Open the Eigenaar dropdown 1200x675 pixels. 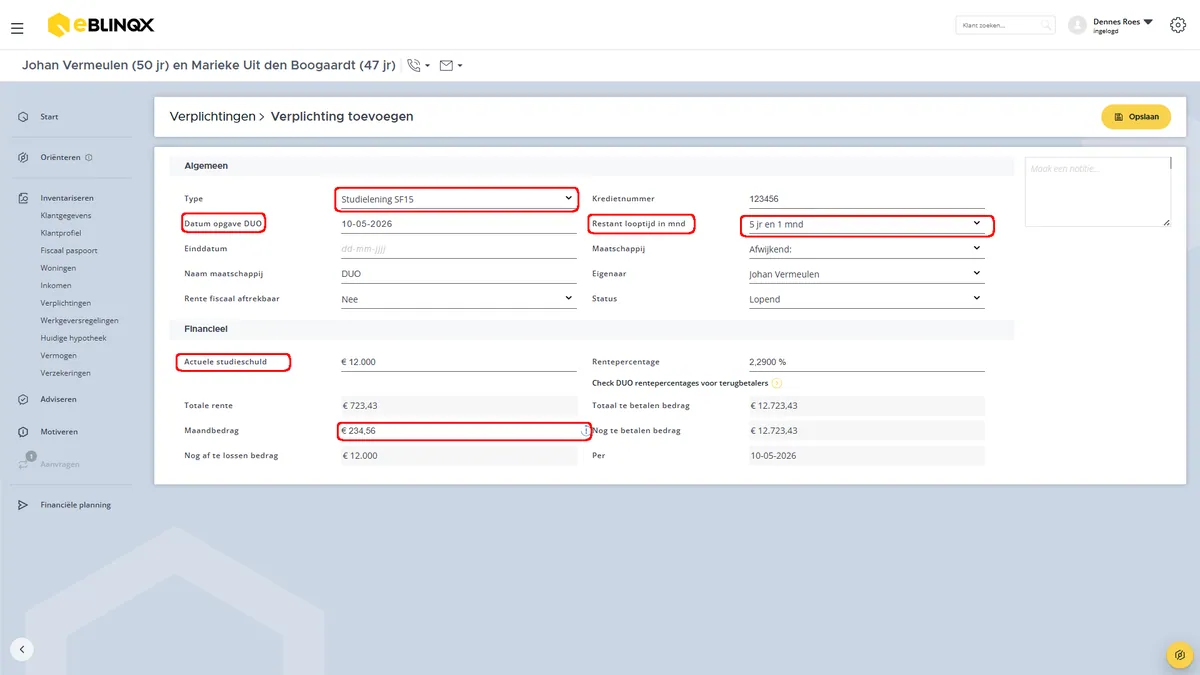coord(866,274)
